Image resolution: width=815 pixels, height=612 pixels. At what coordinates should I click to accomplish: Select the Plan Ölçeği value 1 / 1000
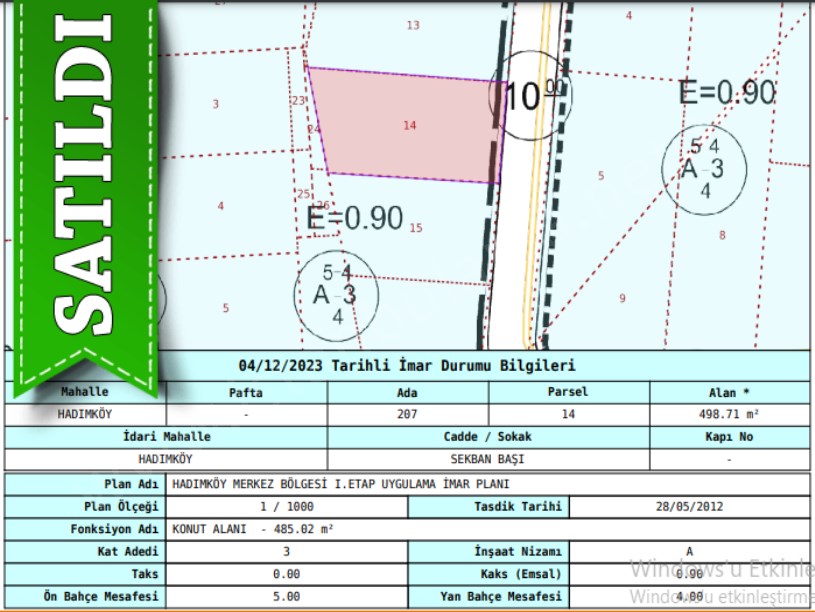pyautogui.click(x=287, y=506)
